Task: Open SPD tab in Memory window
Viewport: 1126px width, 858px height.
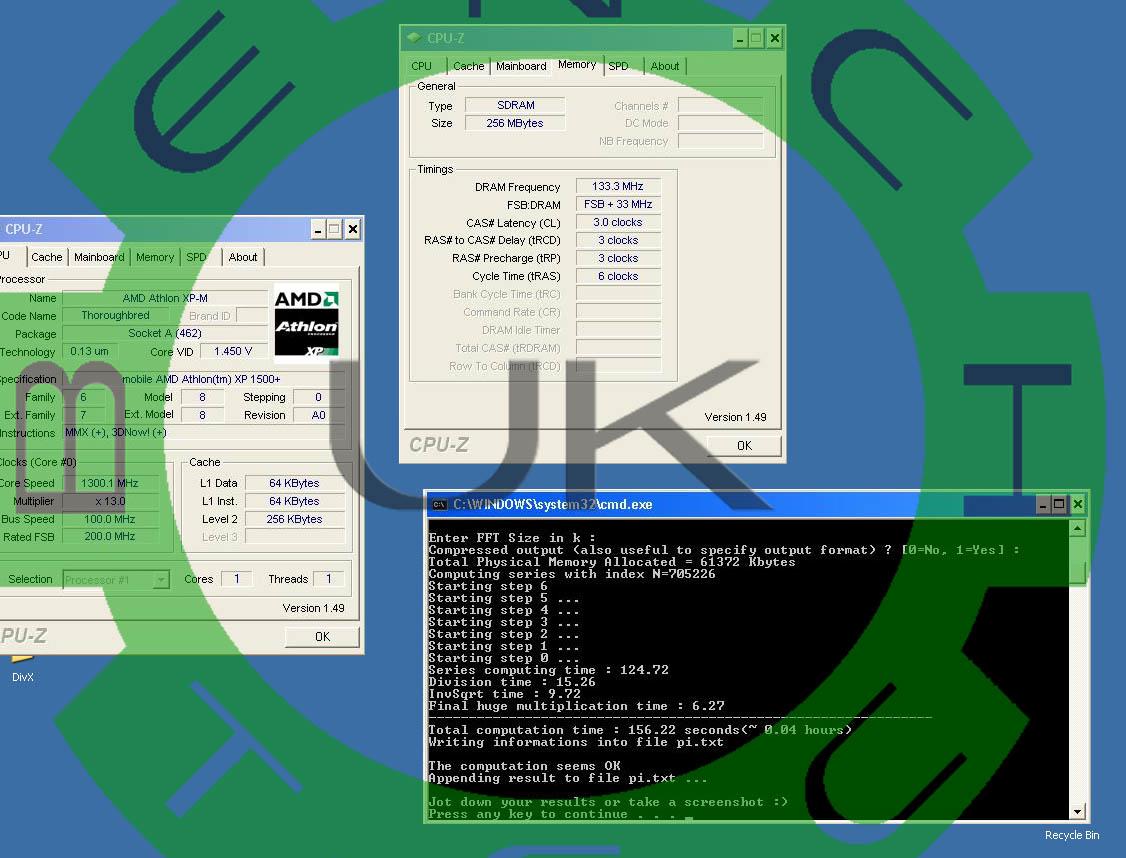Action: point(618,66)
